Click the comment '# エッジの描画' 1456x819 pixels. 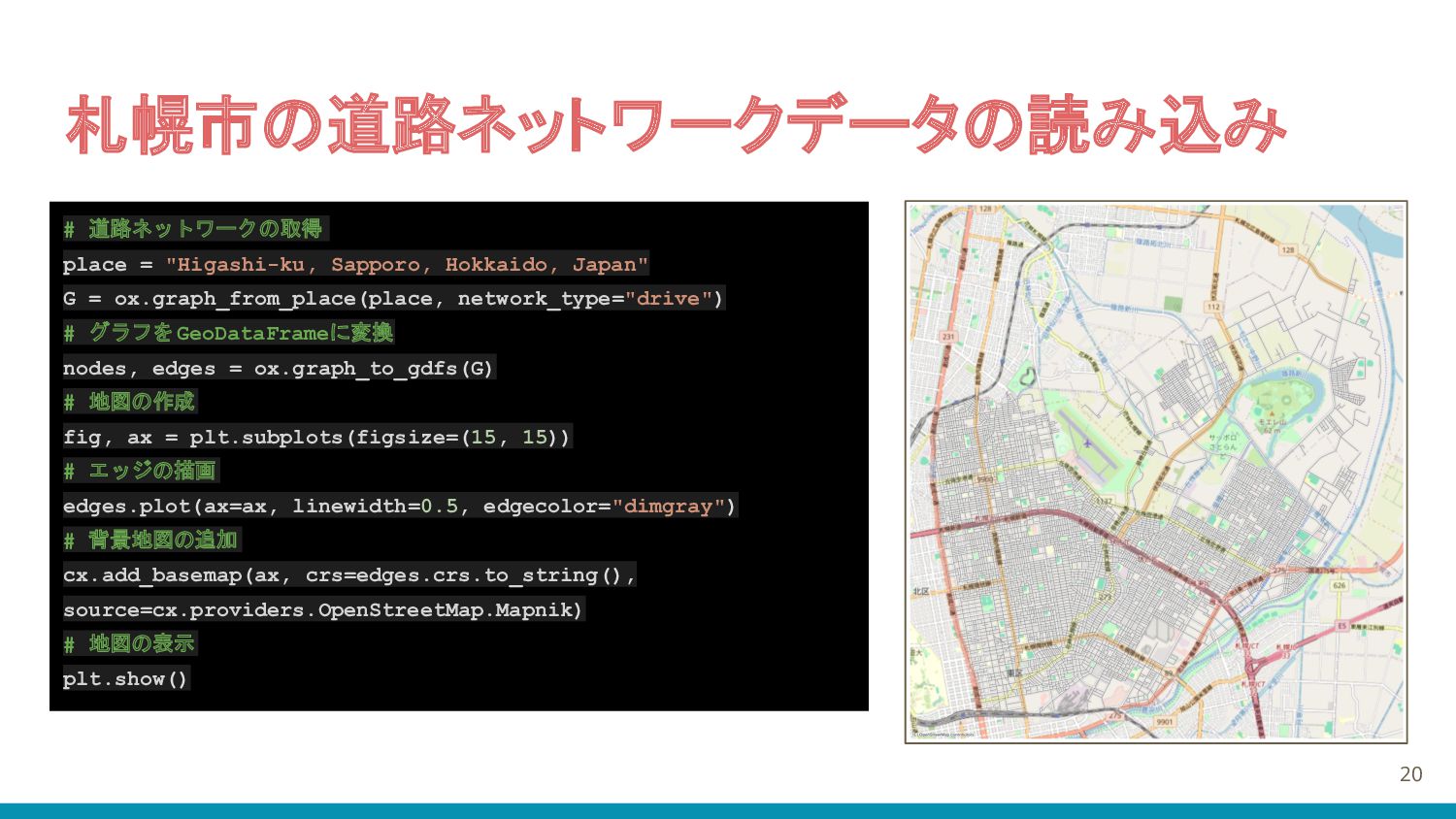pyautogui.click(x=140, y=471)
